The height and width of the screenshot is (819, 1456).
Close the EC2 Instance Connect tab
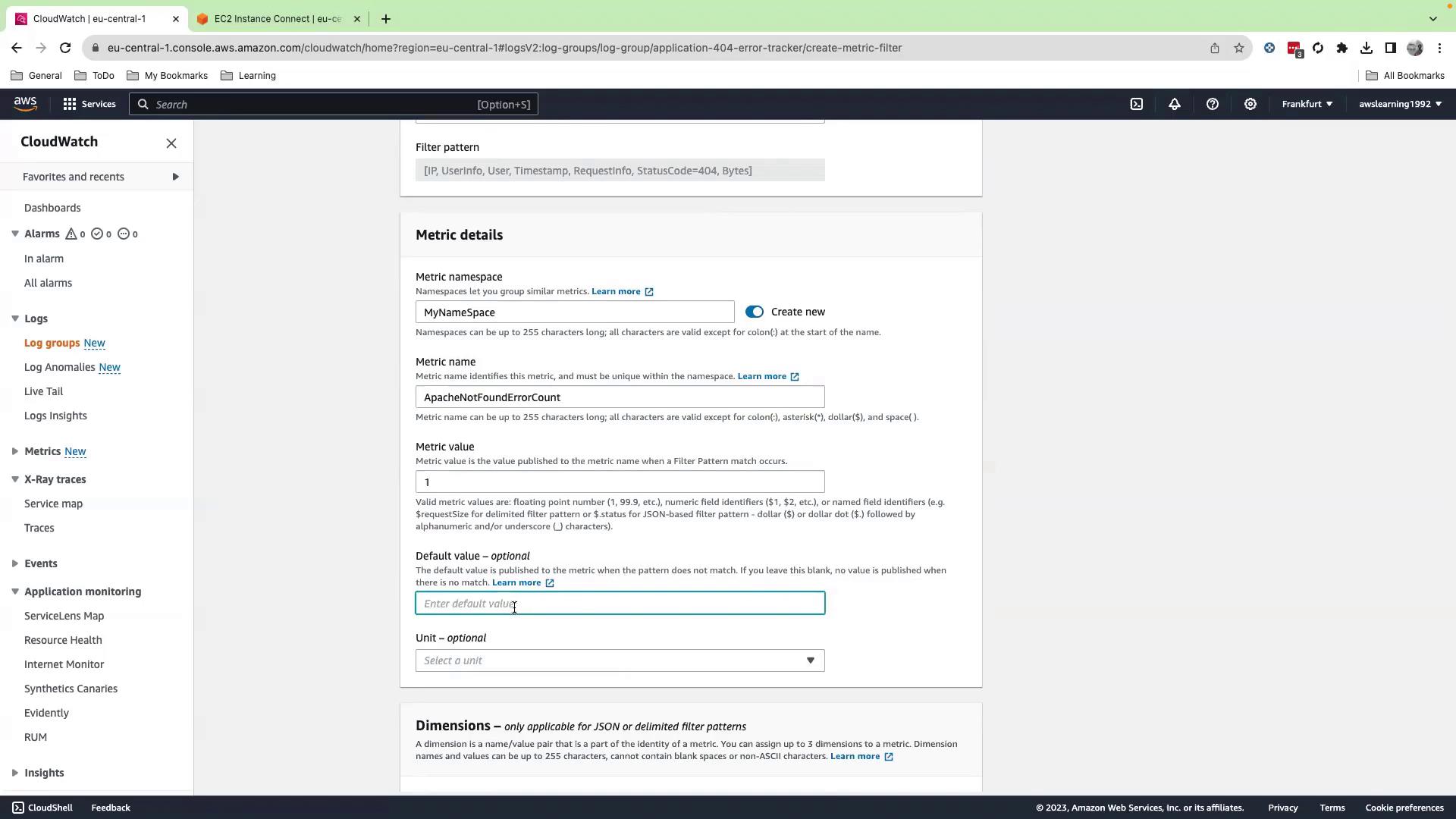pos(357,19)
